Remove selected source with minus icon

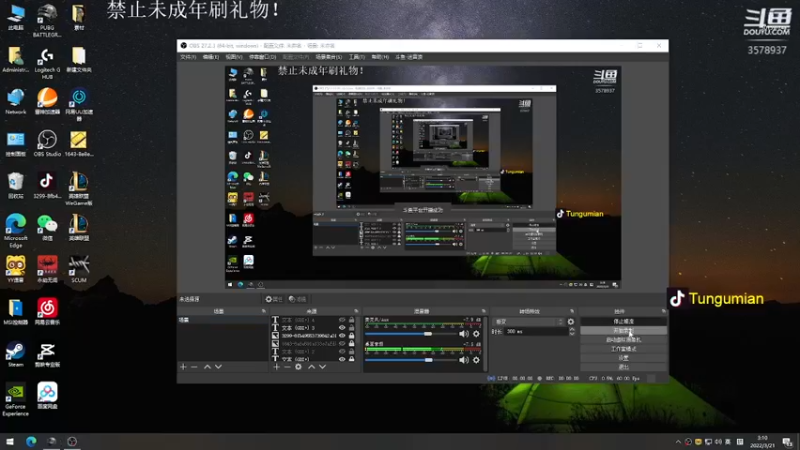click(287, 367)
